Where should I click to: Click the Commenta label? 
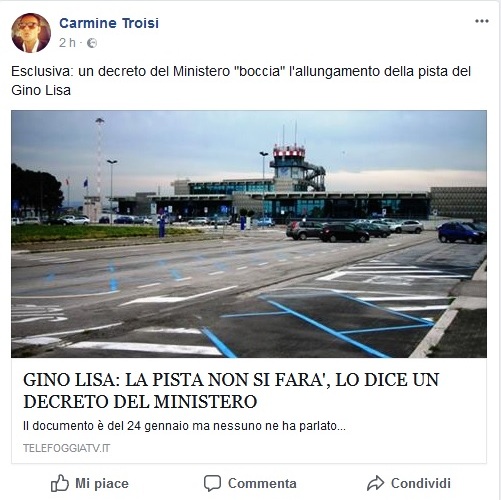click(x=262, y=483)
